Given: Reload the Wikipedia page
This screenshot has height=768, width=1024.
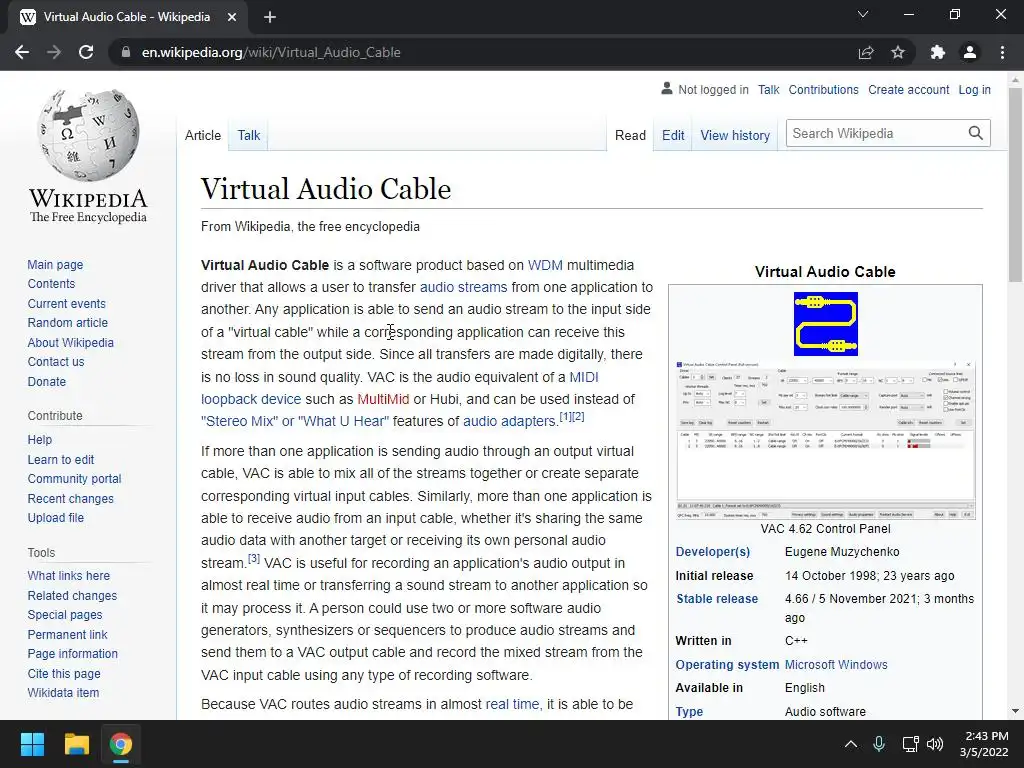Looking at the screenshot, I should 86,52.
